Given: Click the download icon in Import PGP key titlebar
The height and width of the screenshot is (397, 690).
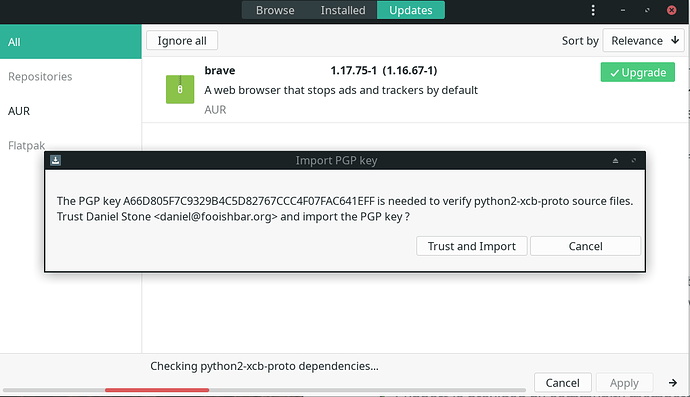Looking at the screenshot, I should pos(55,160).
